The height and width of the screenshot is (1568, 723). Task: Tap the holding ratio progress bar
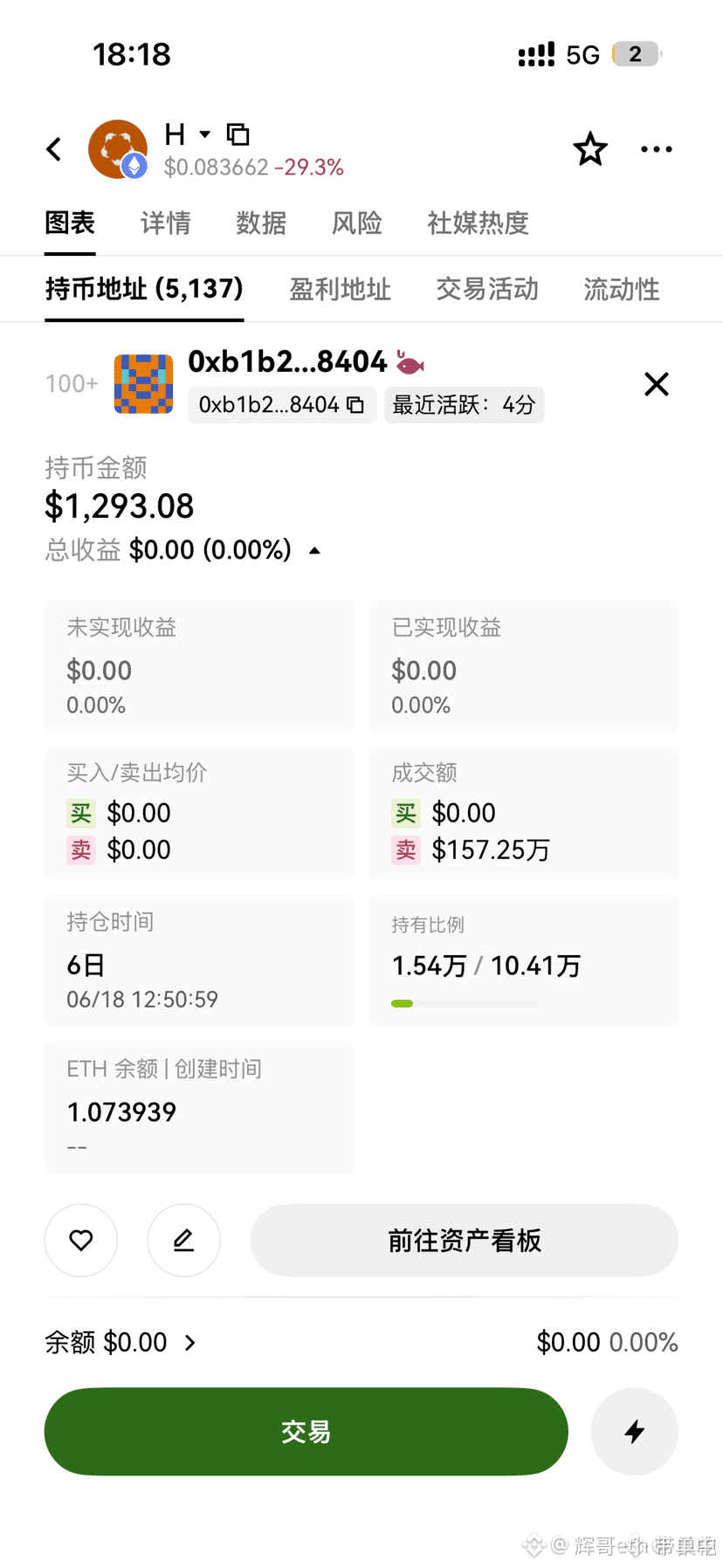coord(465,1004)
